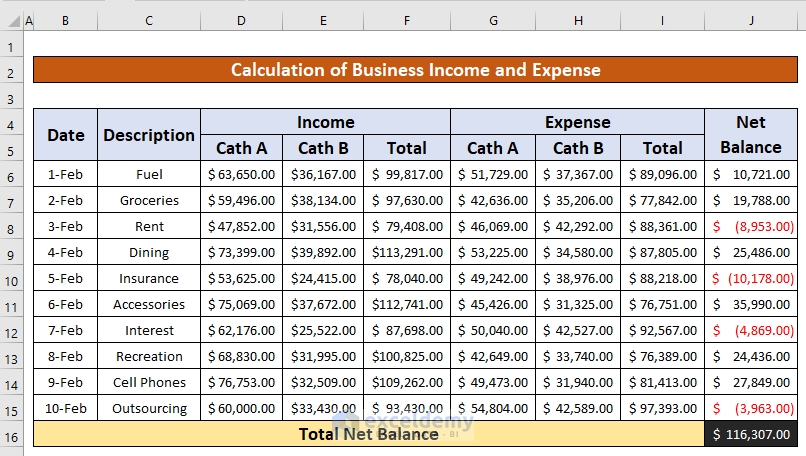Viewport: 806px width, 456px height.
Task: Click the merged Income header cell
Action: (x=325, y=122)
